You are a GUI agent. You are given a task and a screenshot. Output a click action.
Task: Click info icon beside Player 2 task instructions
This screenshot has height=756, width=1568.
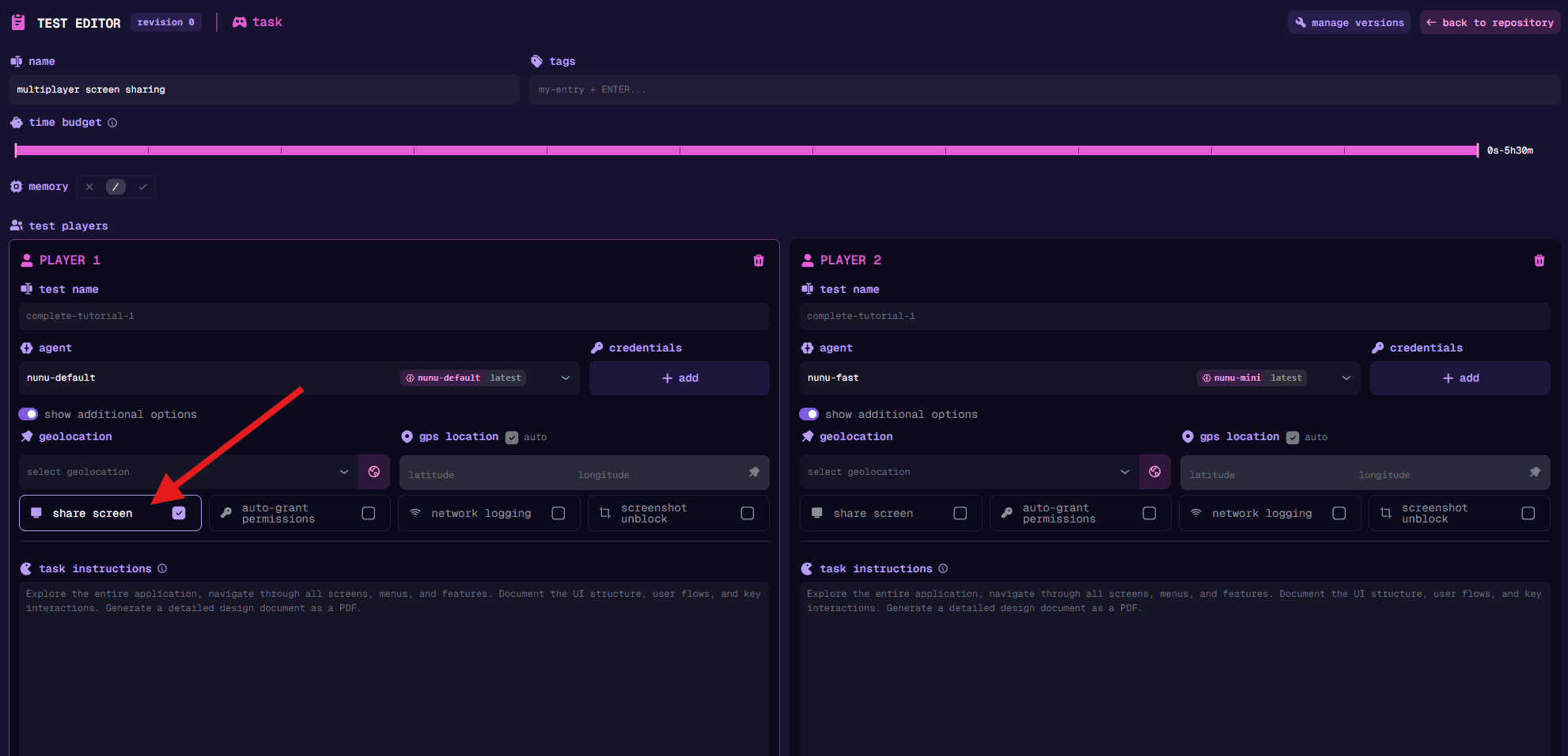[943, 568]
